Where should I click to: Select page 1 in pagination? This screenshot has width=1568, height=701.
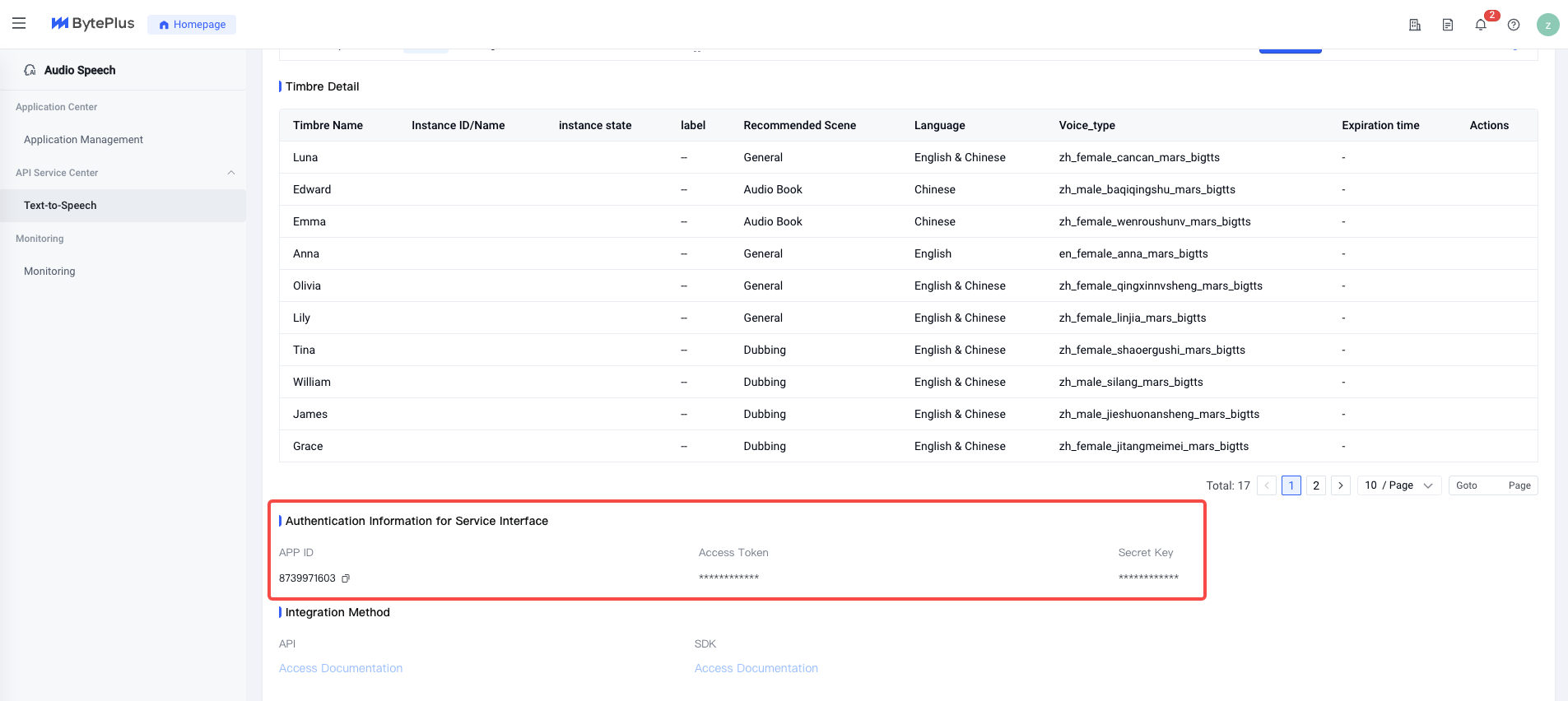point(1291,485)
